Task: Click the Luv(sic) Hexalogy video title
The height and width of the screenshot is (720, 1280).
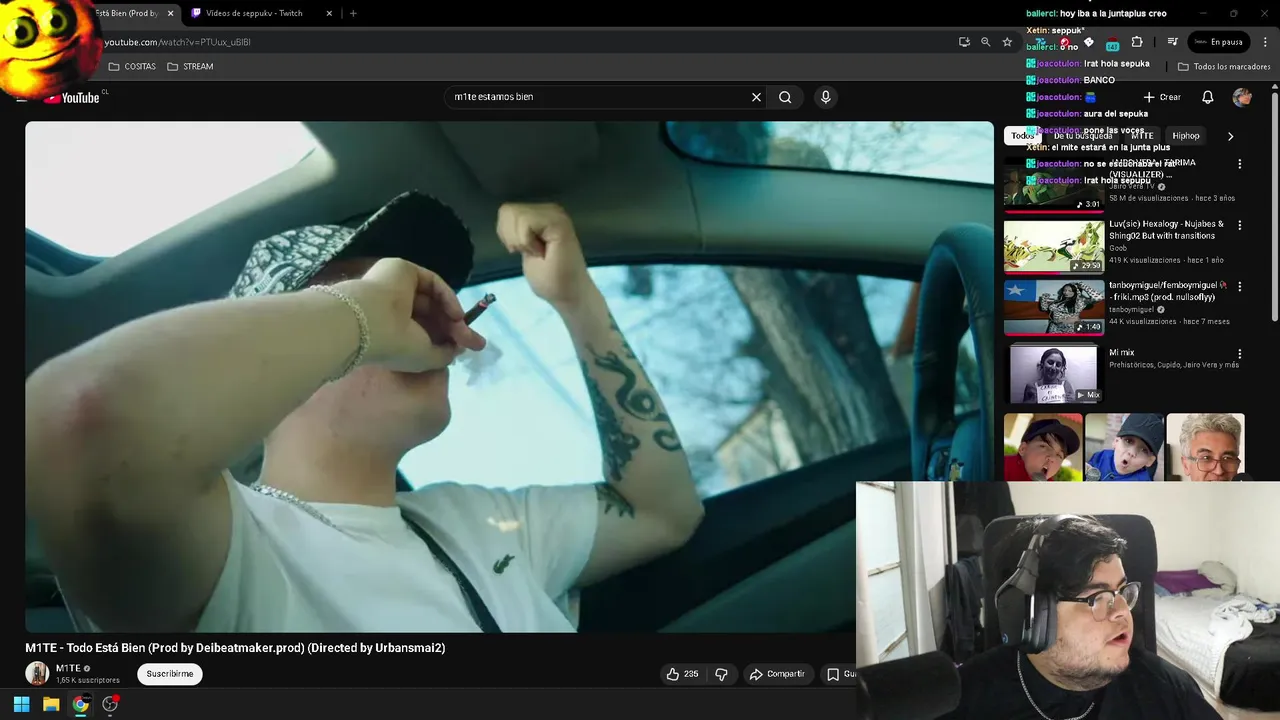Action: point(1166,230)
